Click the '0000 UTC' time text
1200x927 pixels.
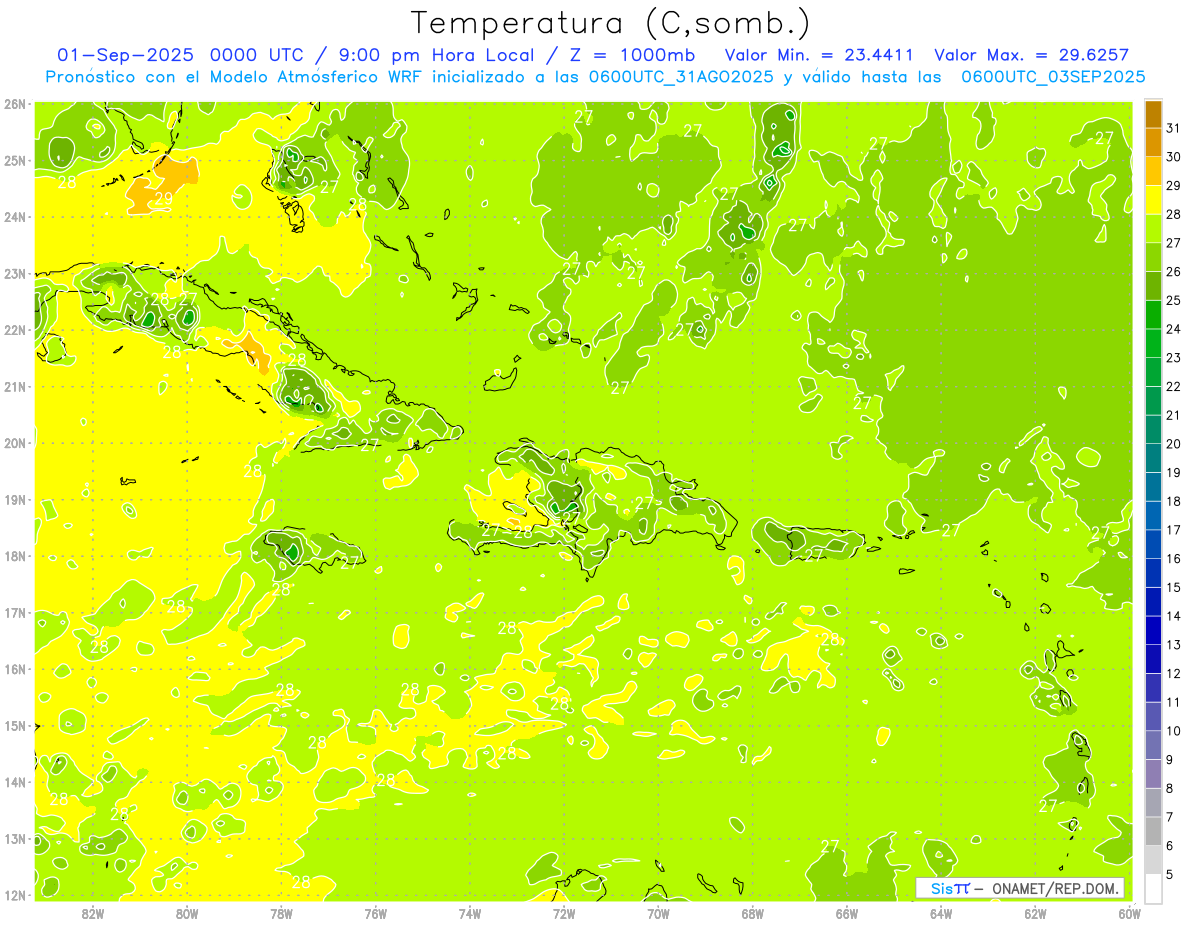(x=256, y=55)
